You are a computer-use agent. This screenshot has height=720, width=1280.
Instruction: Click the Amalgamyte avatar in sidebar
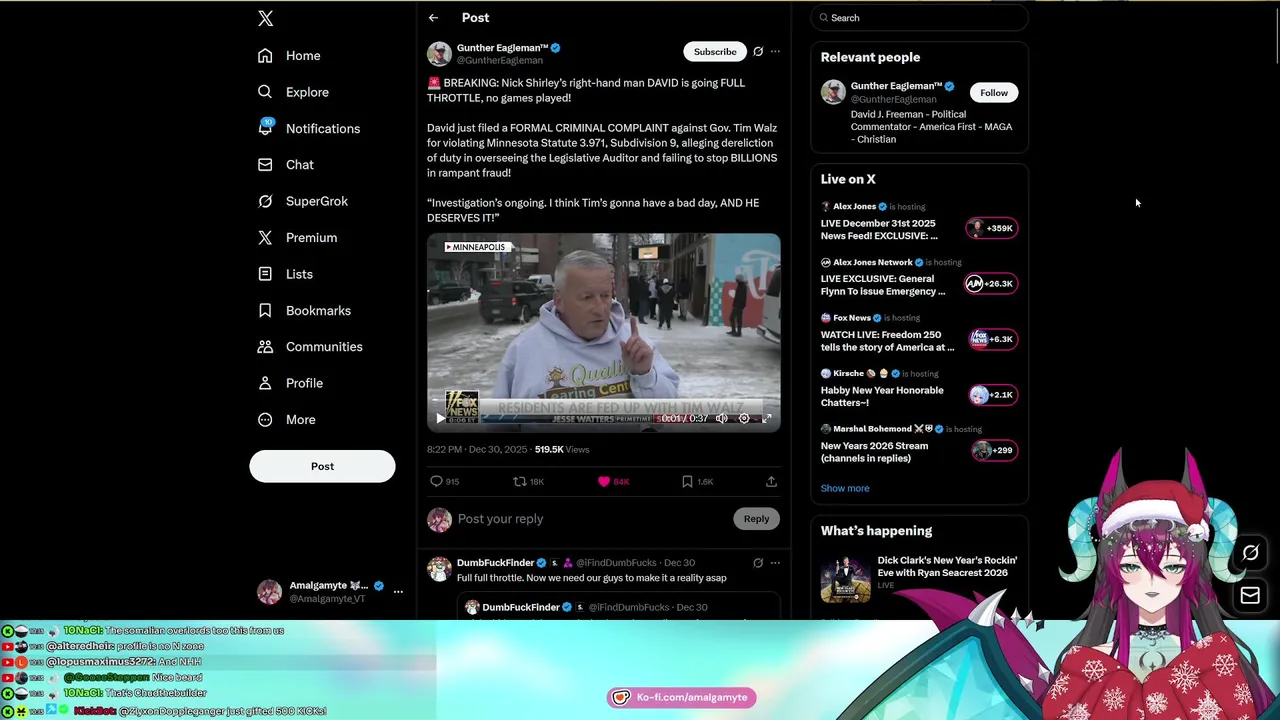click(269, 592)
